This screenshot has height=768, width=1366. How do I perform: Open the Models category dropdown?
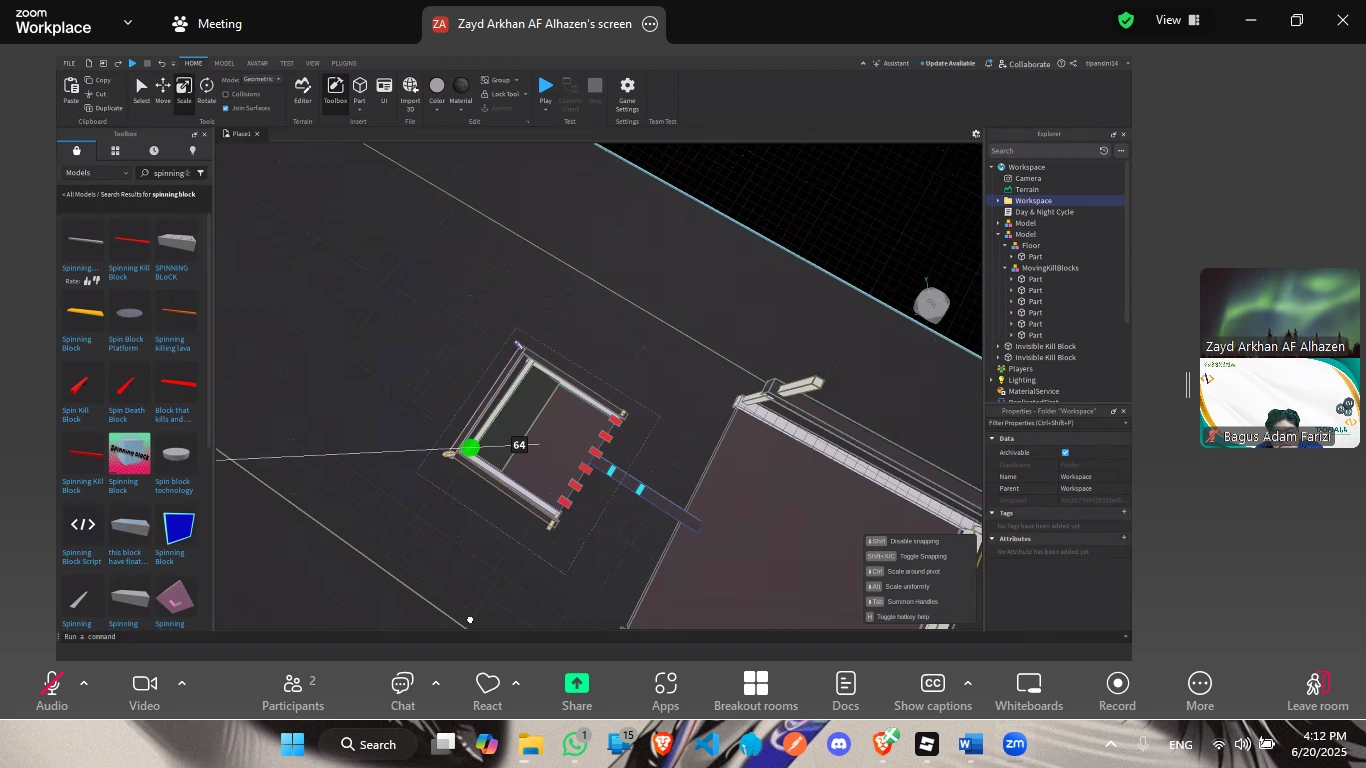click(97, 173)
